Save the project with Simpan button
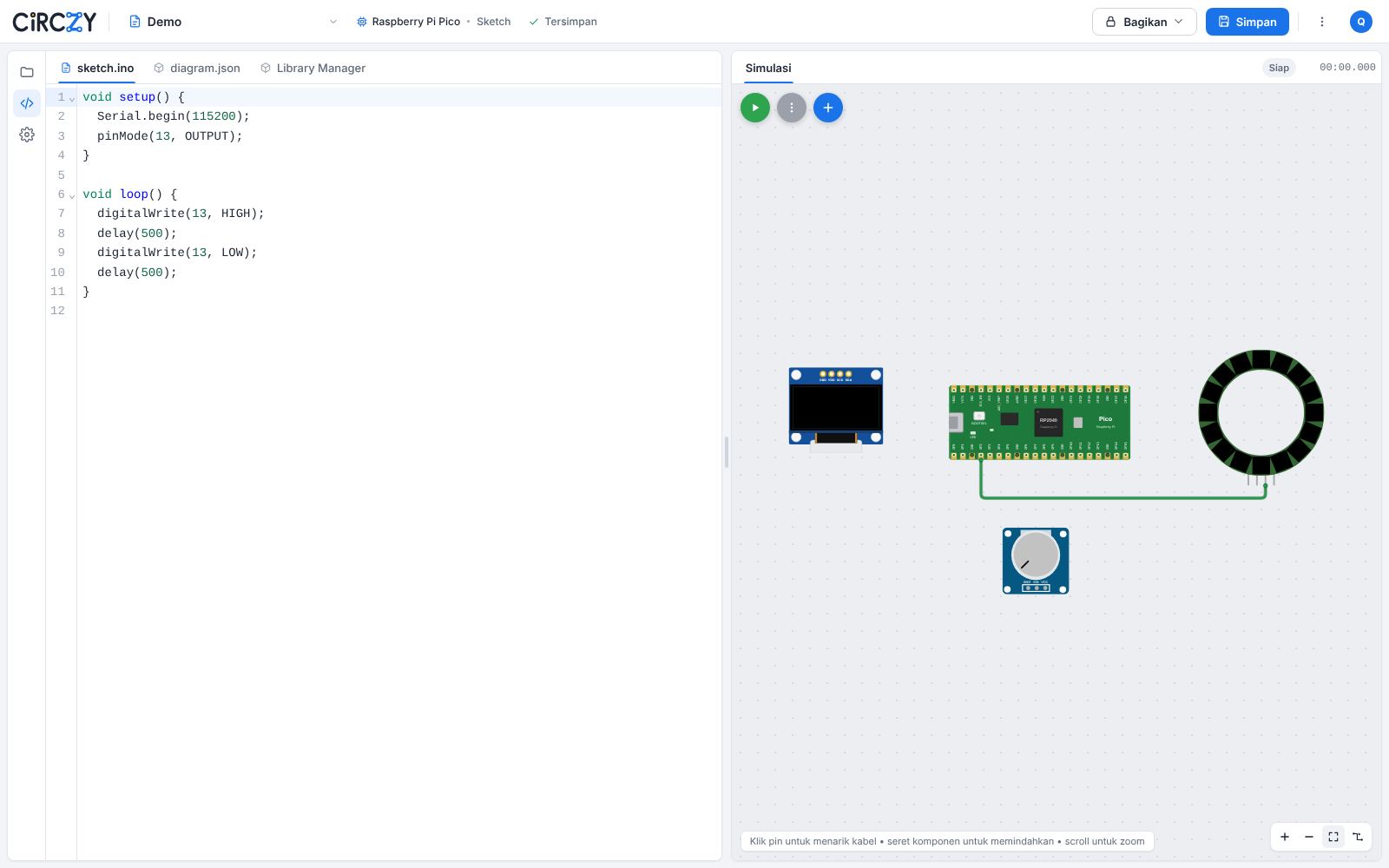Screen dimensions: 1389x868 (x=1247, y=22)
